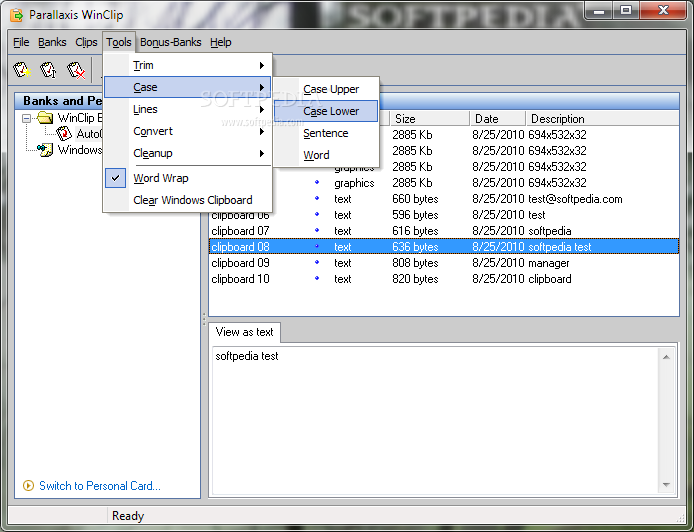Sort by the Description column header
Viewport: 694px width, 532px height.
pos(602,119)
